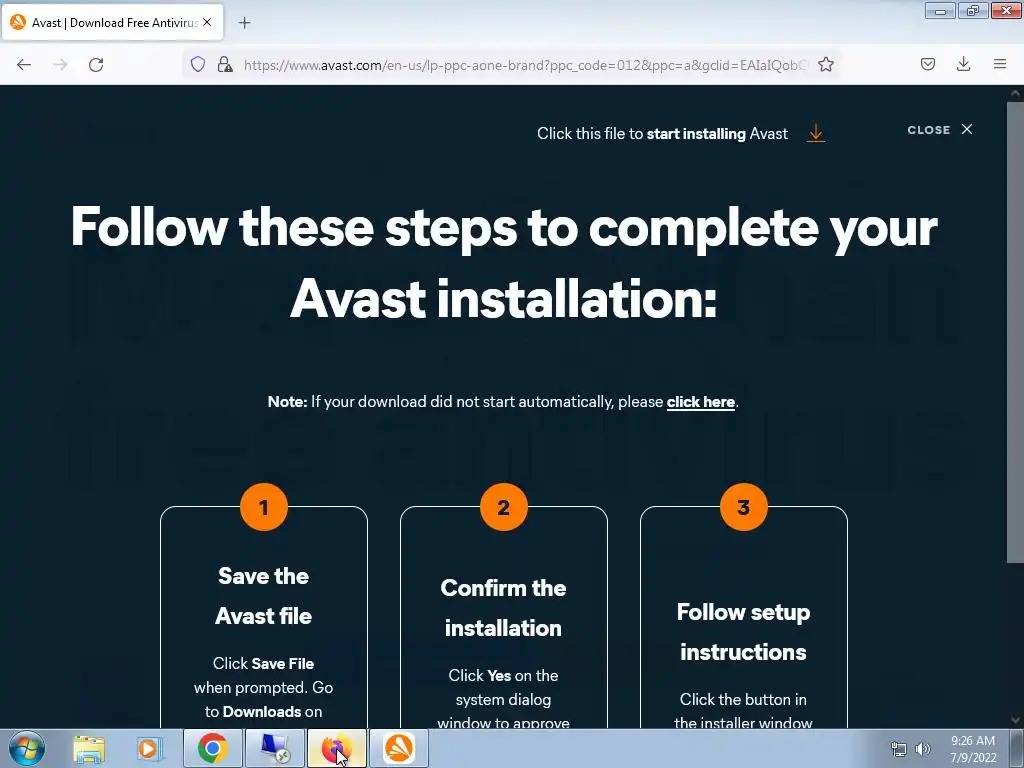This screenshot has height=768, width=1024.
Task: Close the Firefox window
Action: tap(1006, 10)
